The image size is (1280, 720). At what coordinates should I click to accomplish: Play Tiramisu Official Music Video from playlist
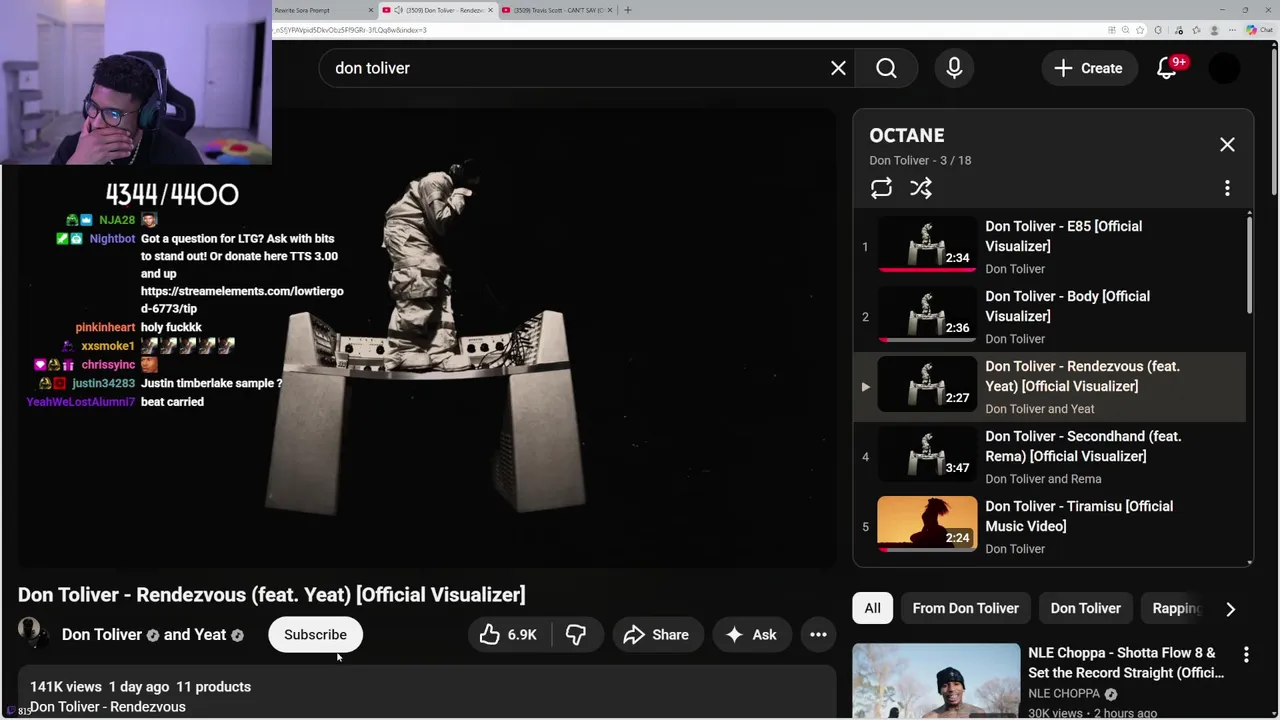click(x=1049, y=527)
